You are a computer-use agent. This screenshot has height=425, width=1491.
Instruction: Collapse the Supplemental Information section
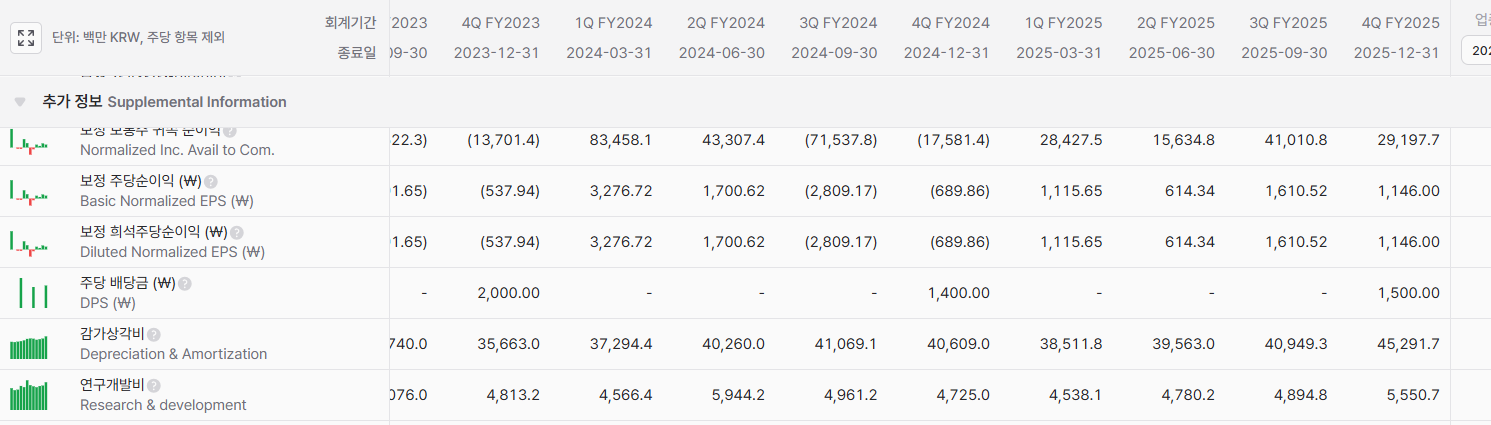pyautogui.click(x=20, y=102)
